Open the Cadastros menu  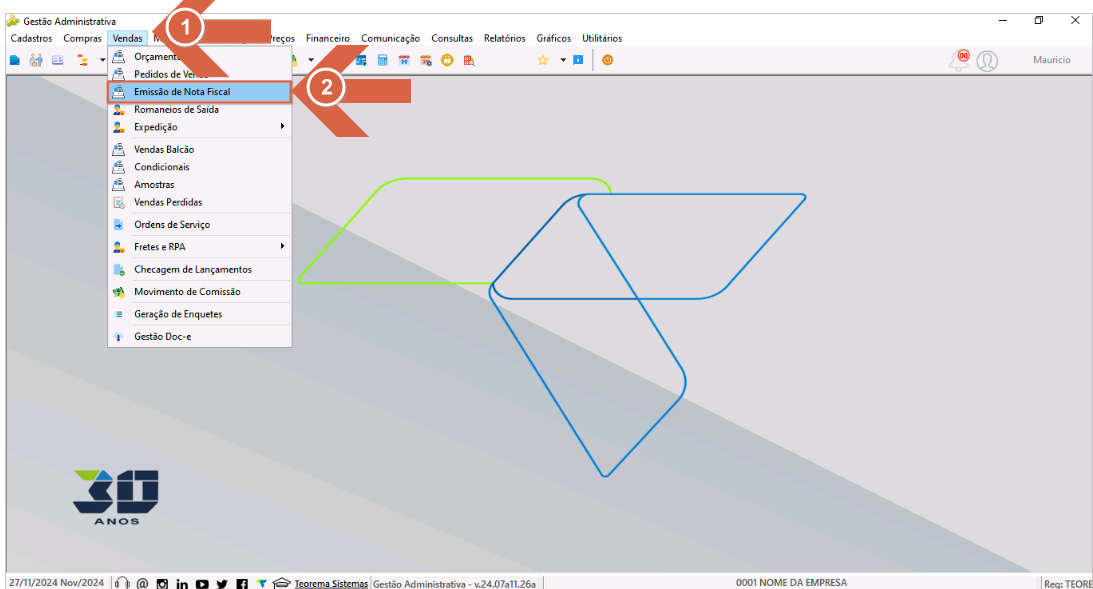(31, 38)
